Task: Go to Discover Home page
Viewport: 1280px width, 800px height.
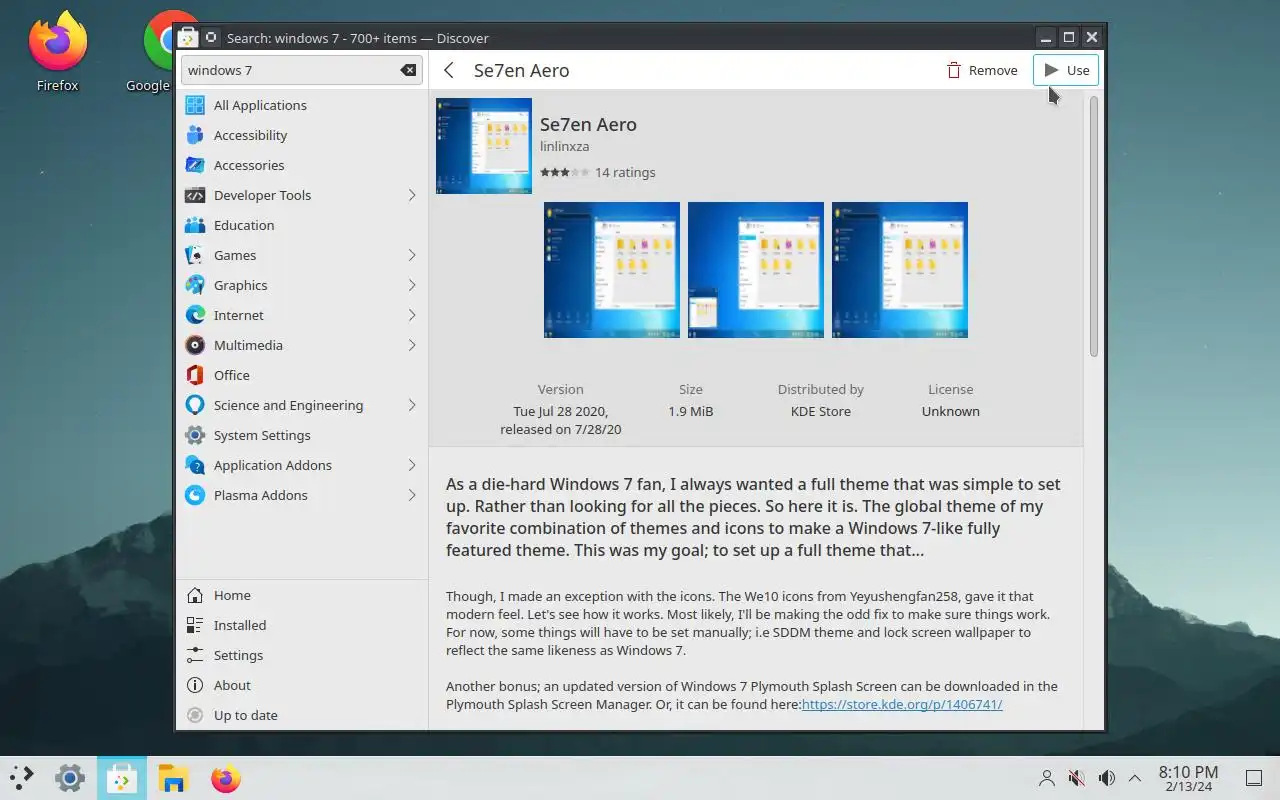Action: pyautogui.click(x=301, y=595)
